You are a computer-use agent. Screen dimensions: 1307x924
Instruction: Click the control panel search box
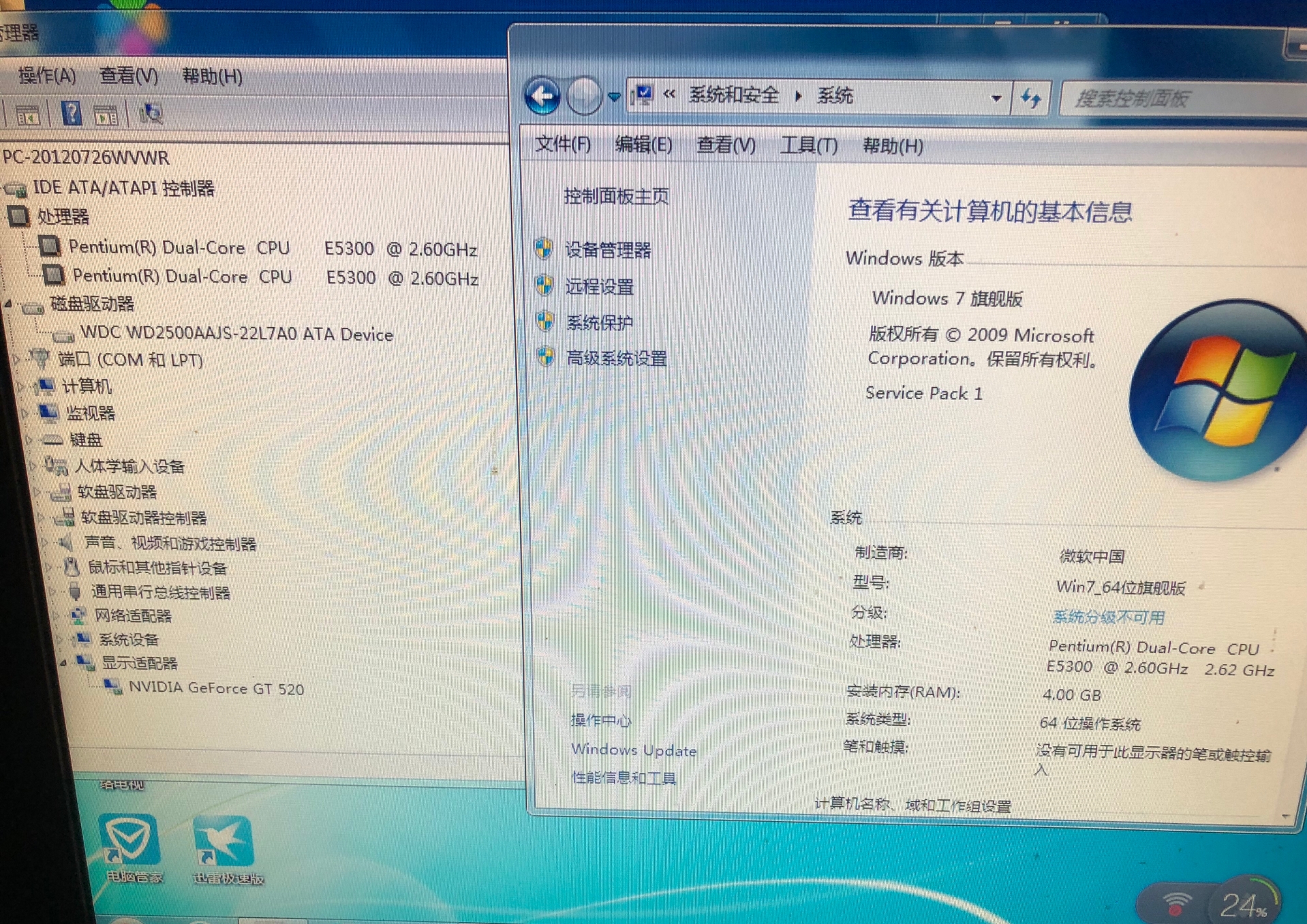(1184, 99)
